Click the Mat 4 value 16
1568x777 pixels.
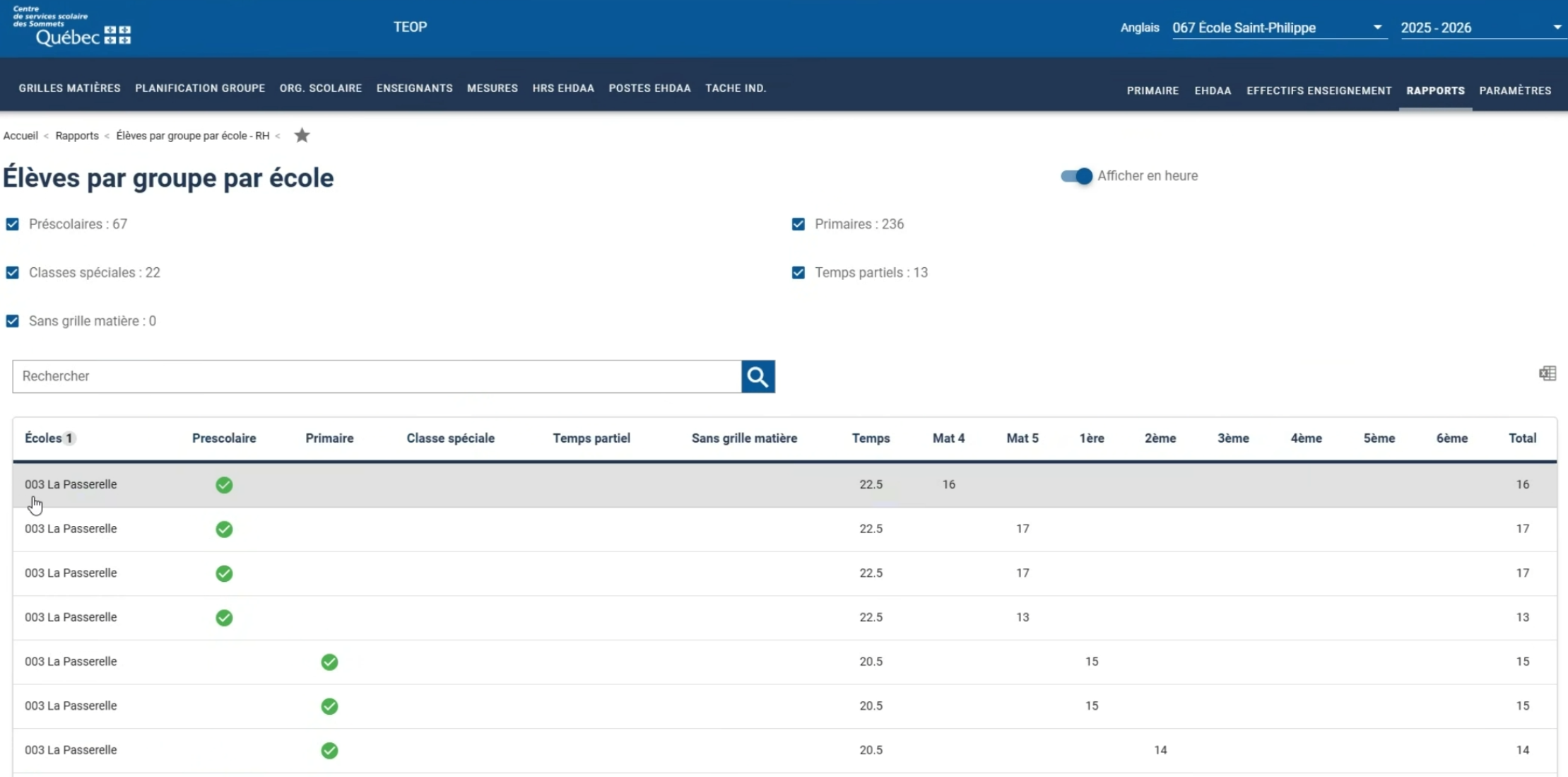tap(948, 485)
